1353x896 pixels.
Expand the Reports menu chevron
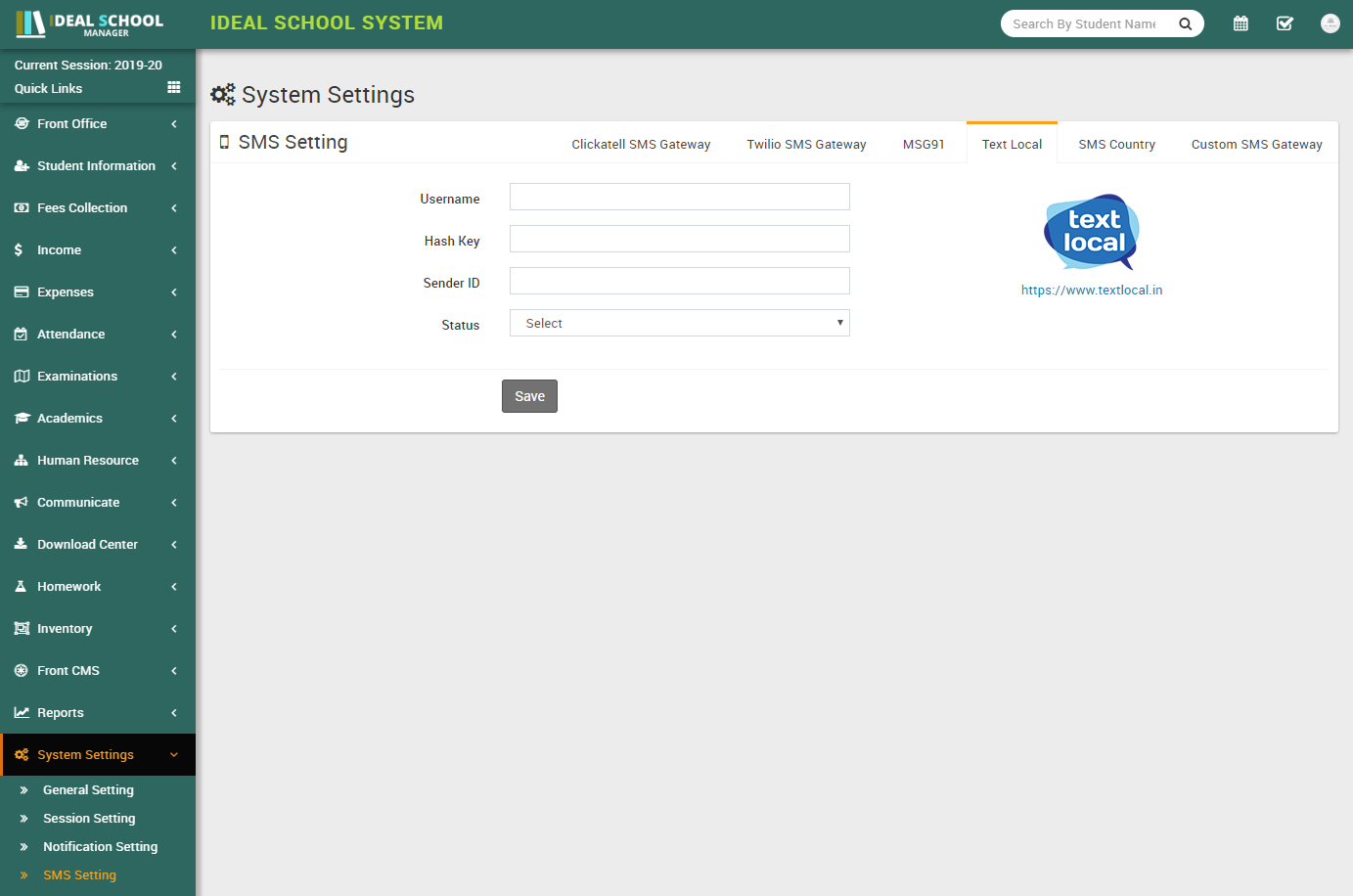tap(174, 712)
